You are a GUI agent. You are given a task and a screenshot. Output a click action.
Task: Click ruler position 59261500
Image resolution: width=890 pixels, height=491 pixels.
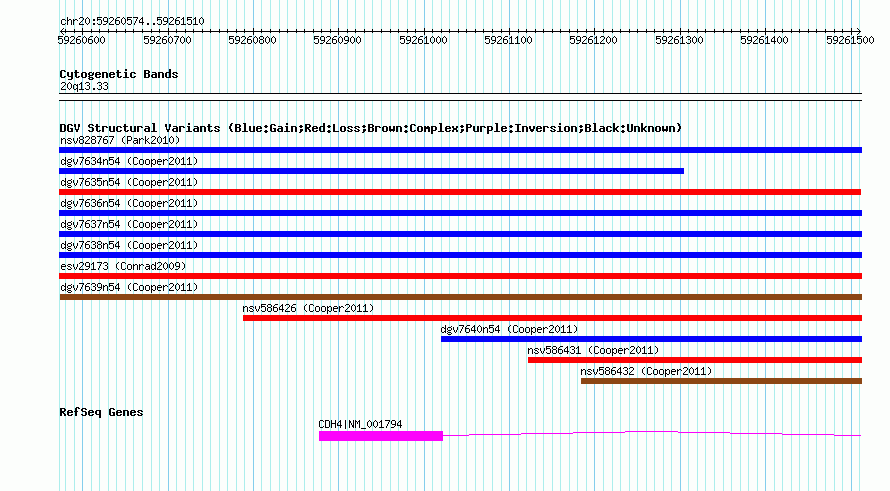[x=850, y=40]
